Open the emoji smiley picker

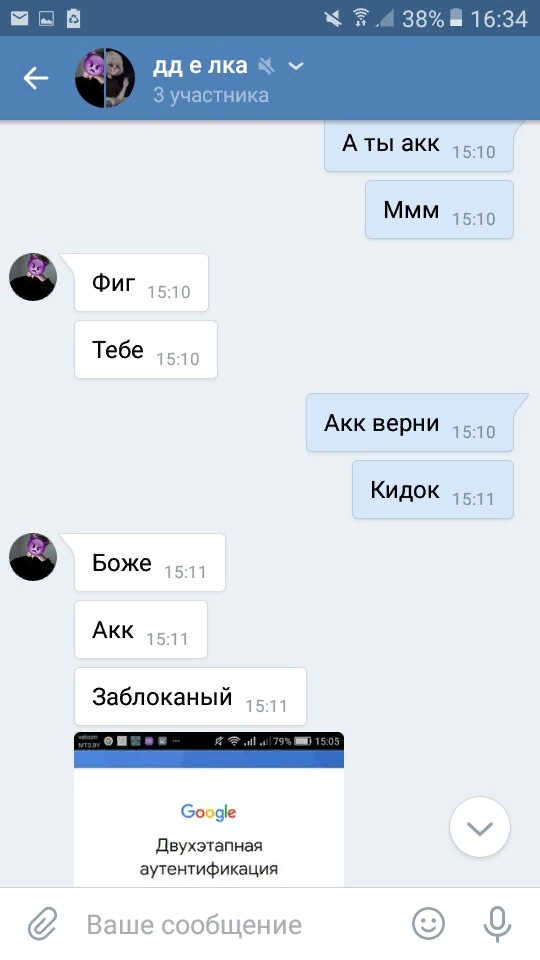[x=428, y=924]
